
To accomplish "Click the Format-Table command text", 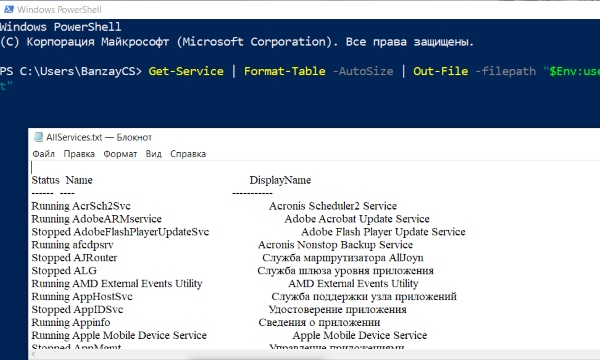I will point(285,71).
